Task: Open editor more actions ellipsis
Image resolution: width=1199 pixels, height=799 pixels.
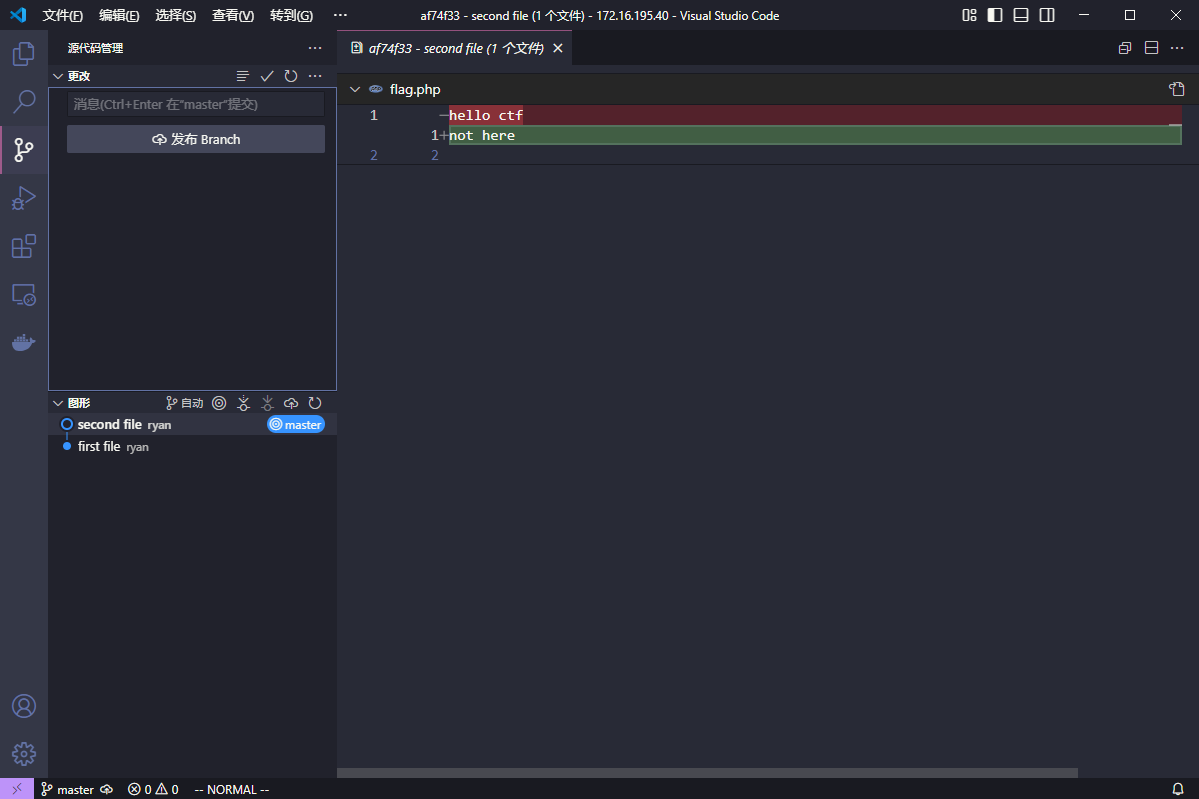Action: (1177, 47)
